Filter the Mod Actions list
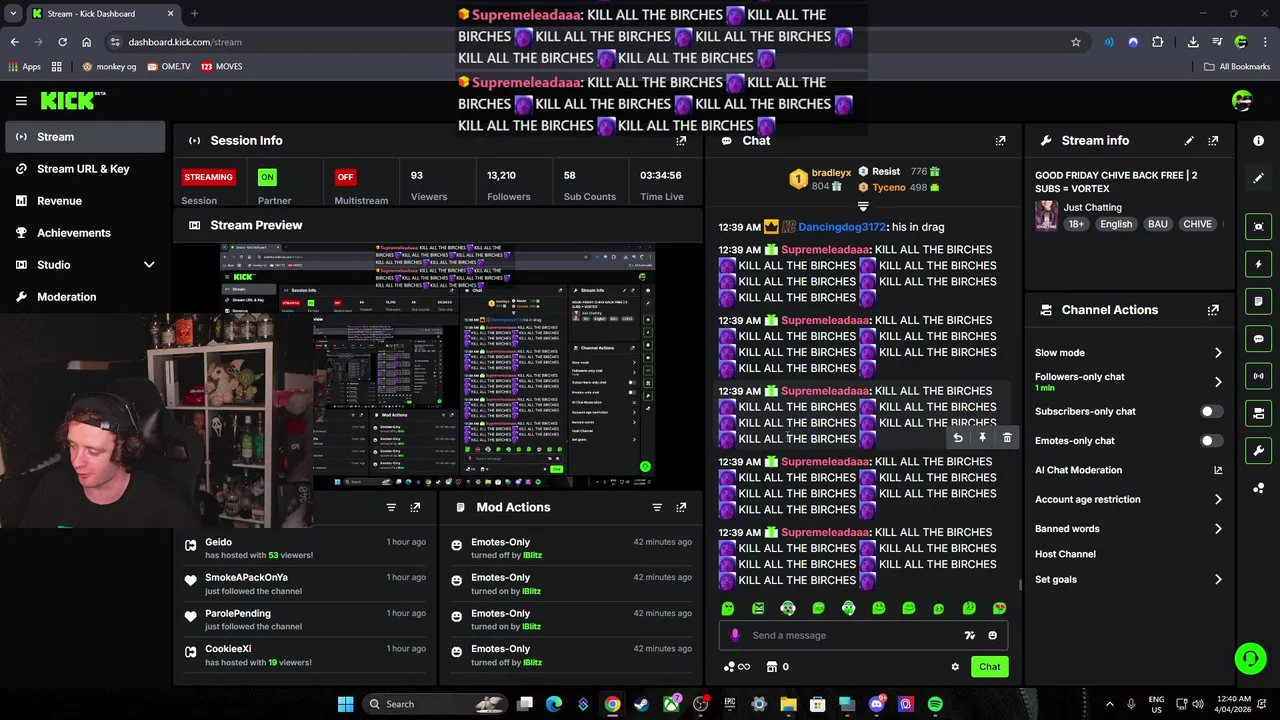1280x720 pixels. (x=657, y=507)
